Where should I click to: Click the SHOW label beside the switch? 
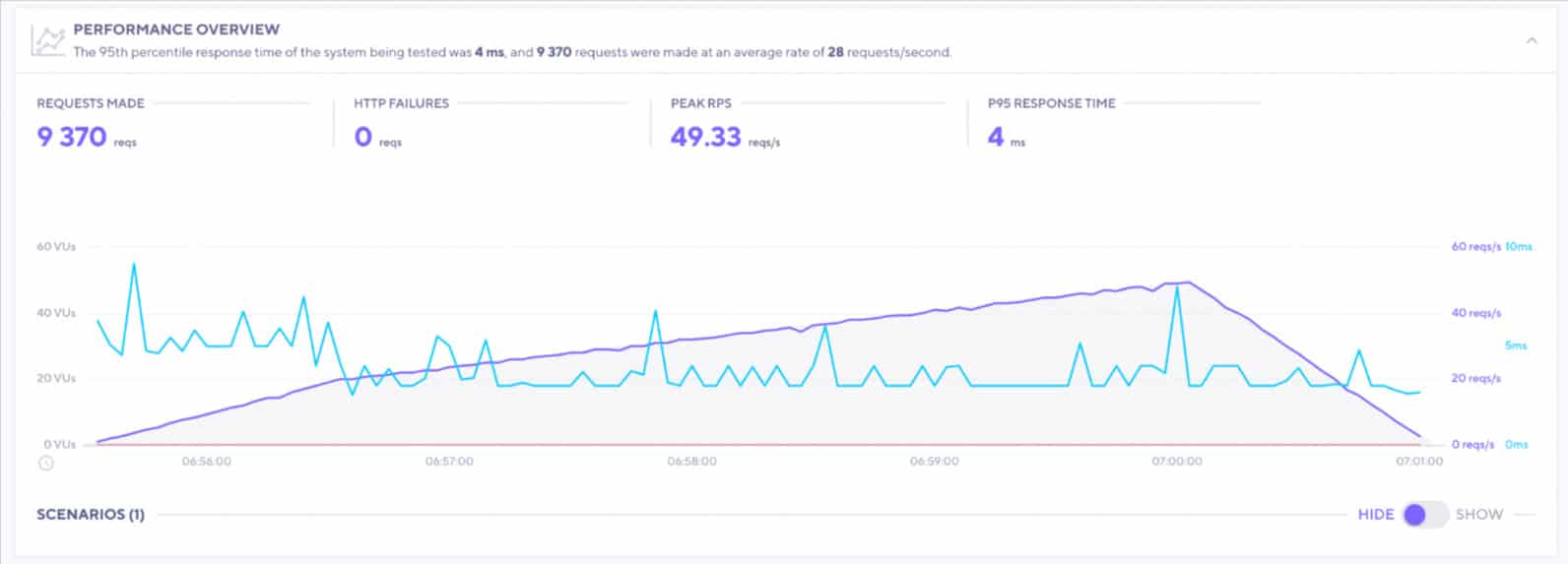pos(1478,515)
